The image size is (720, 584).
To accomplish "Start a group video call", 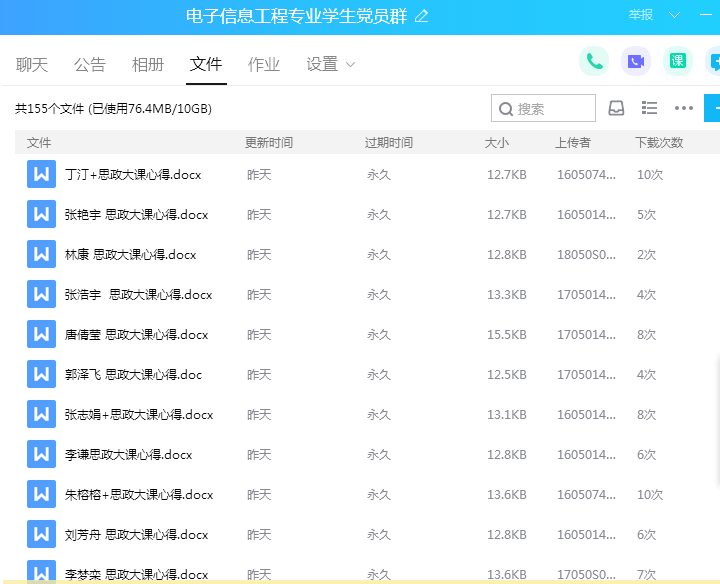I will 636,62.
